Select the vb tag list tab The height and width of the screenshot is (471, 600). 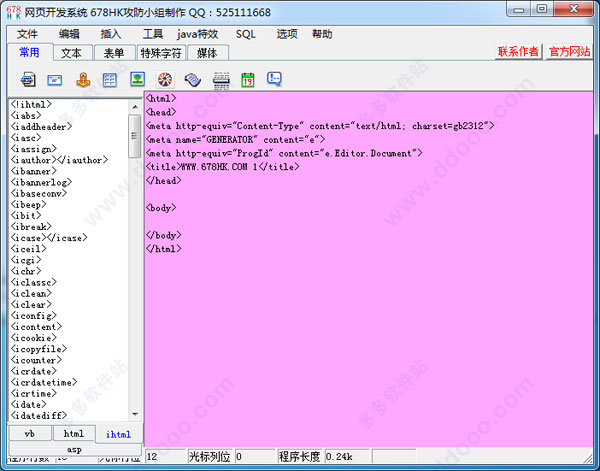pos(30,434)
